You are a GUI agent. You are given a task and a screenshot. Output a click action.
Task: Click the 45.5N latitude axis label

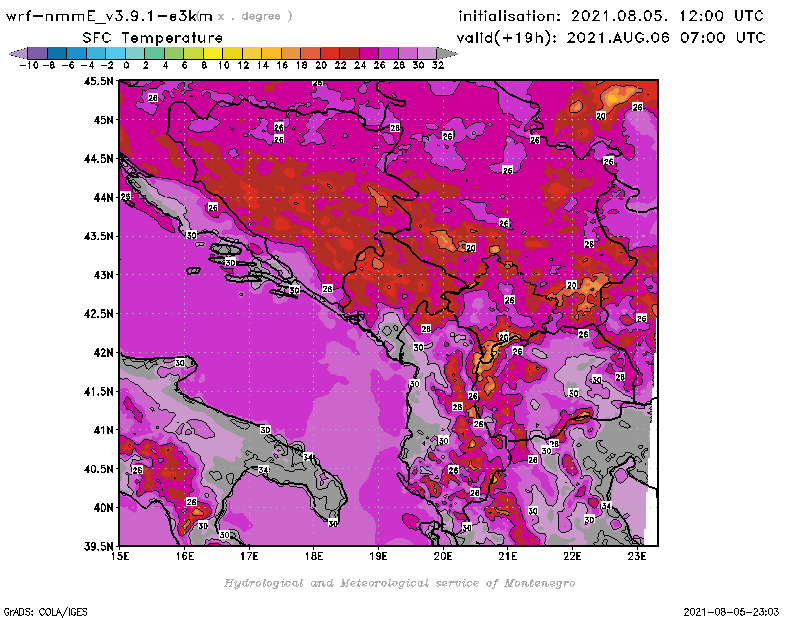(98, 82)
